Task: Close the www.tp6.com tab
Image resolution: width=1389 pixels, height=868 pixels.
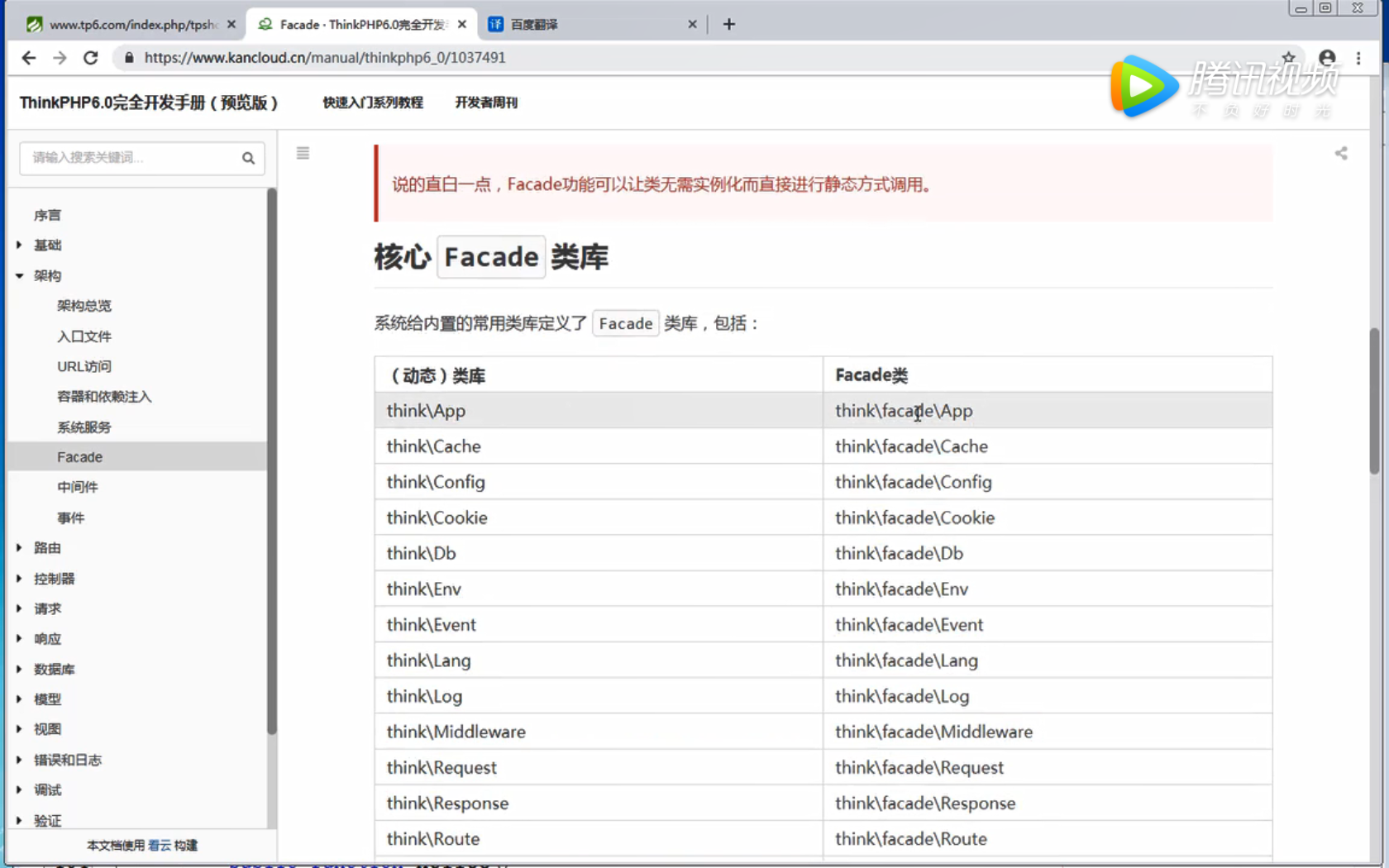Action: tap(231, 24)
